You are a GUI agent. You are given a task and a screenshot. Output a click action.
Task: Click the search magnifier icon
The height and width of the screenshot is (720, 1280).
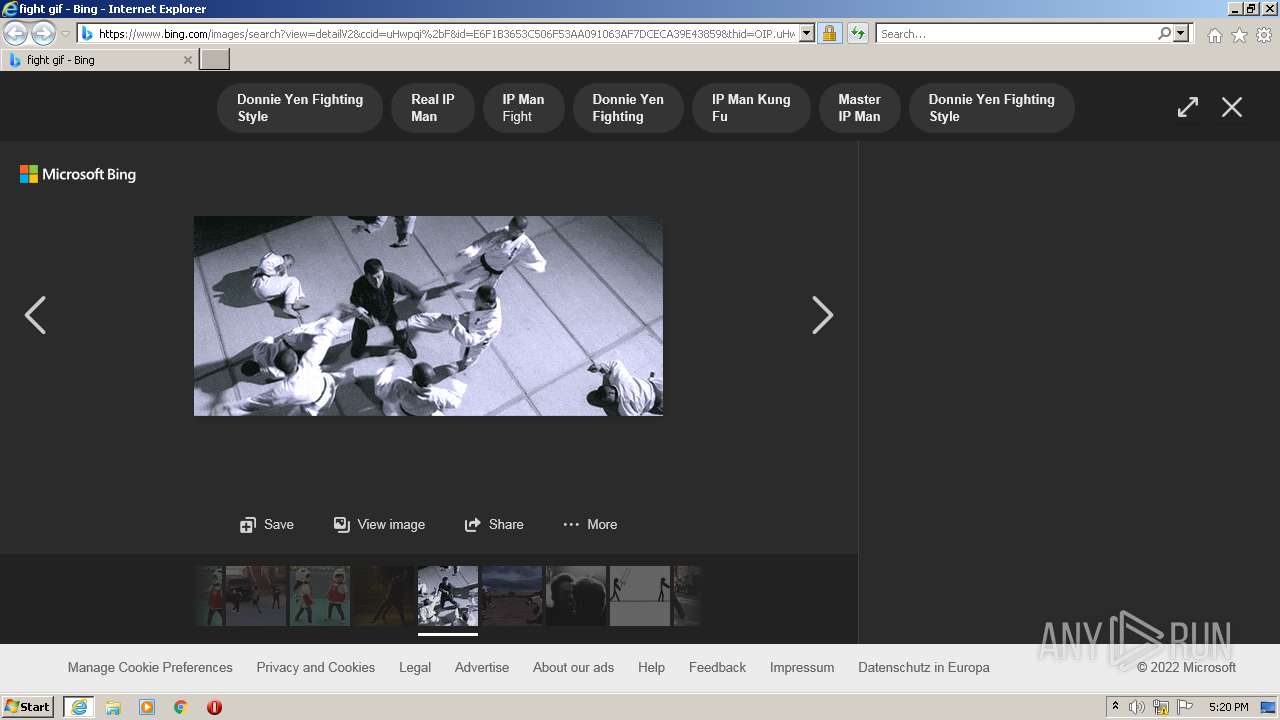click(1164, 34)
